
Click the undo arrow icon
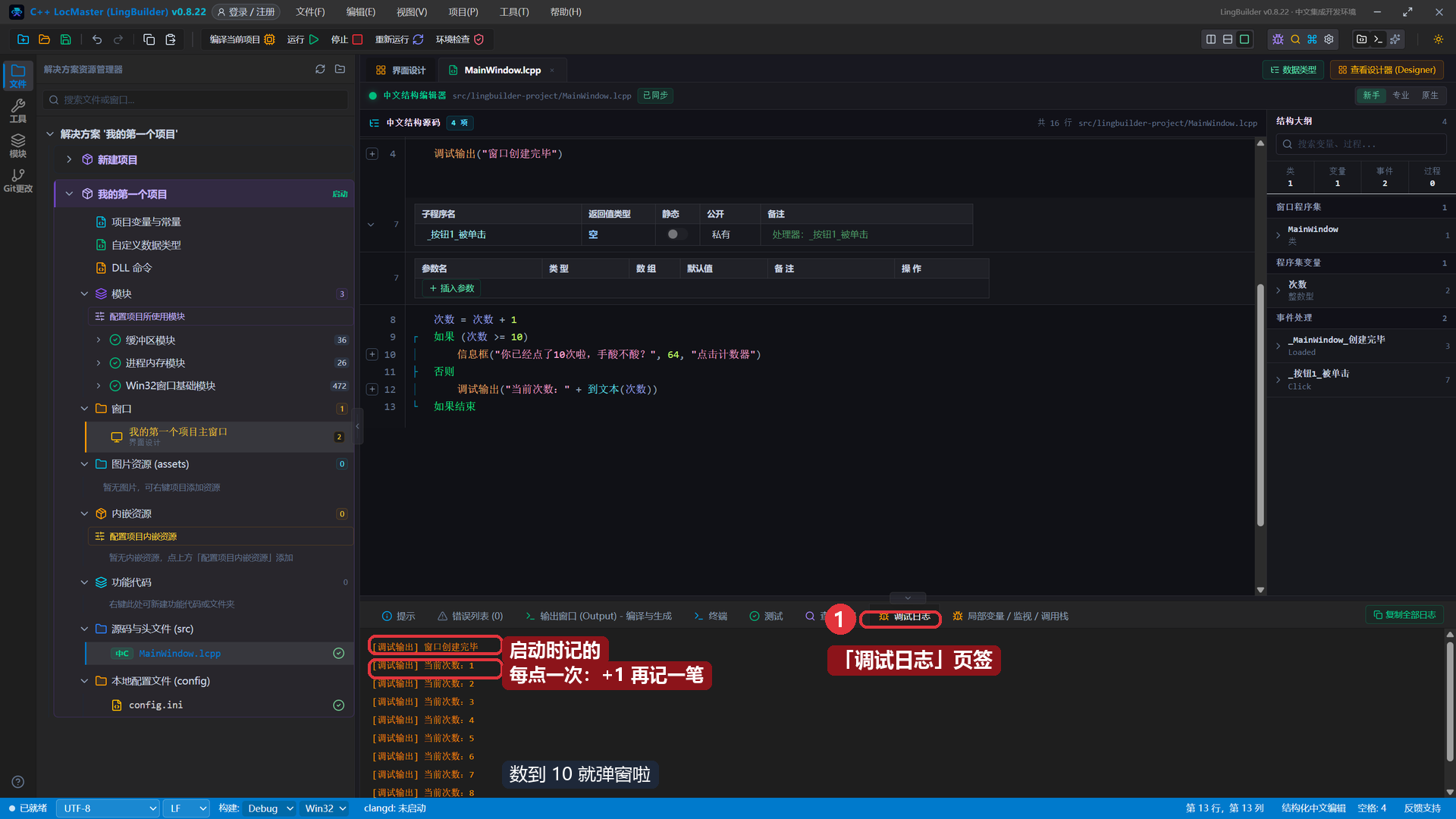point(96,39)
